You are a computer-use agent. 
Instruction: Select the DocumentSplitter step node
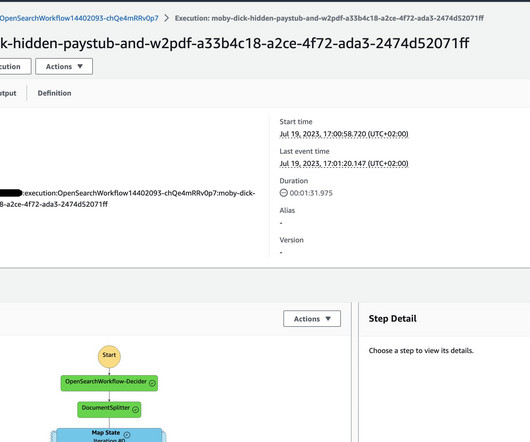[x=109, y=410]
